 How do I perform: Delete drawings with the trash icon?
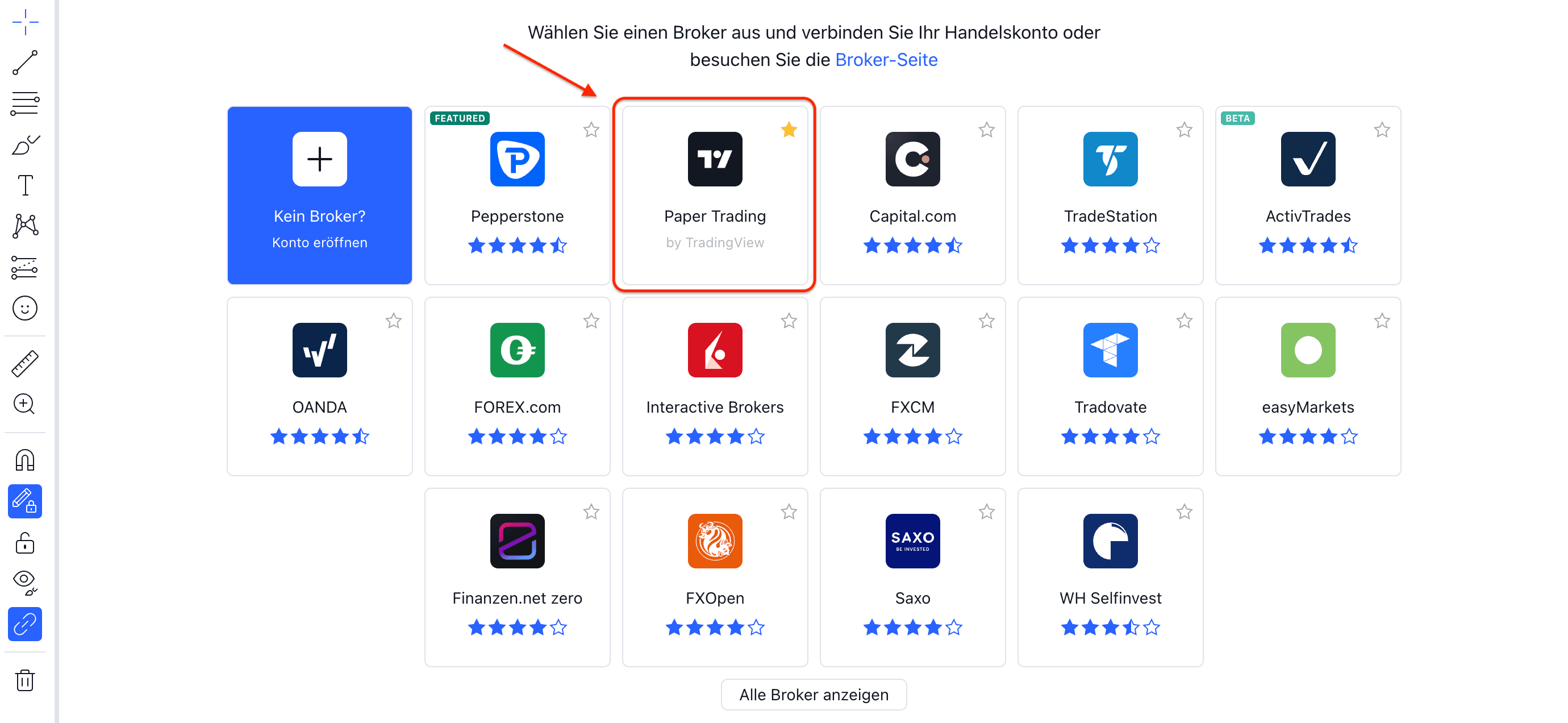coord(25,680)
